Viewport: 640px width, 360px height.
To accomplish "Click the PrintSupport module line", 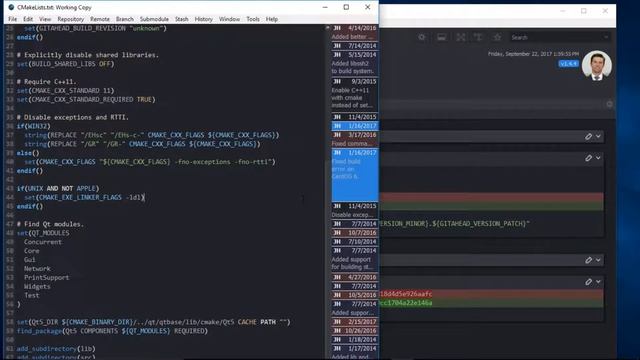I will tap(47, 278).
